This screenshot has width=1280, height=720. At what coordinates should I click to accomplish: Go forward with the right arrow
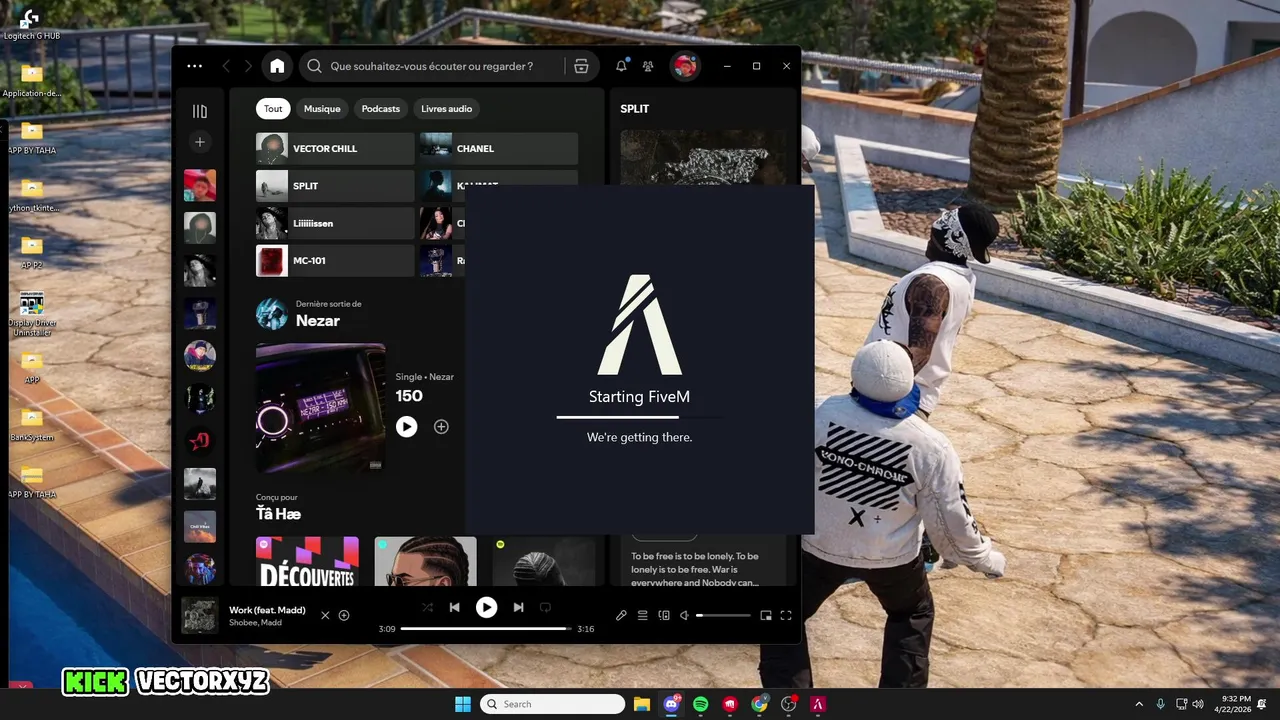tap(248, 66)
